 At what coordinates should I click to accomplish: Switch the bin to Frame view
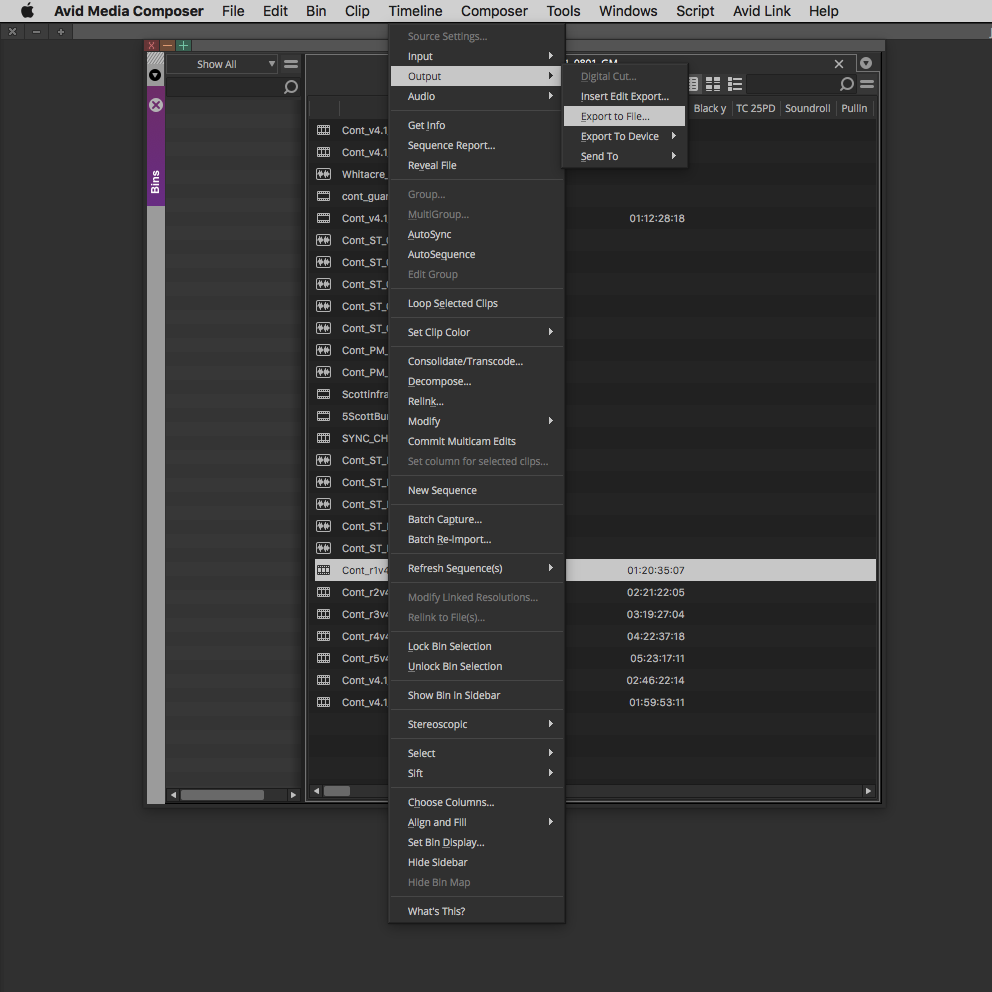click(713, 84)
